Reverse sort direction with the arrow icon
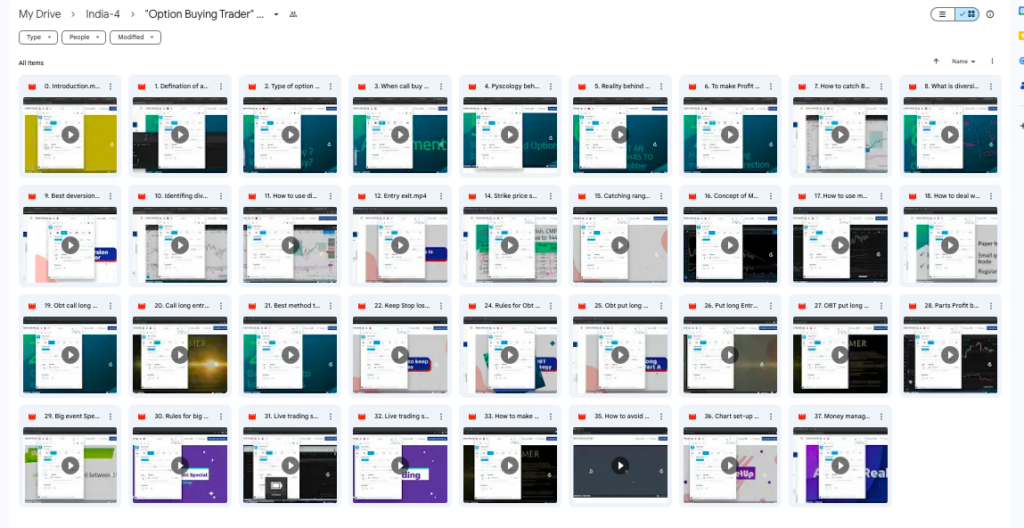Screen dimensions: 1024x528 (936, 61)
